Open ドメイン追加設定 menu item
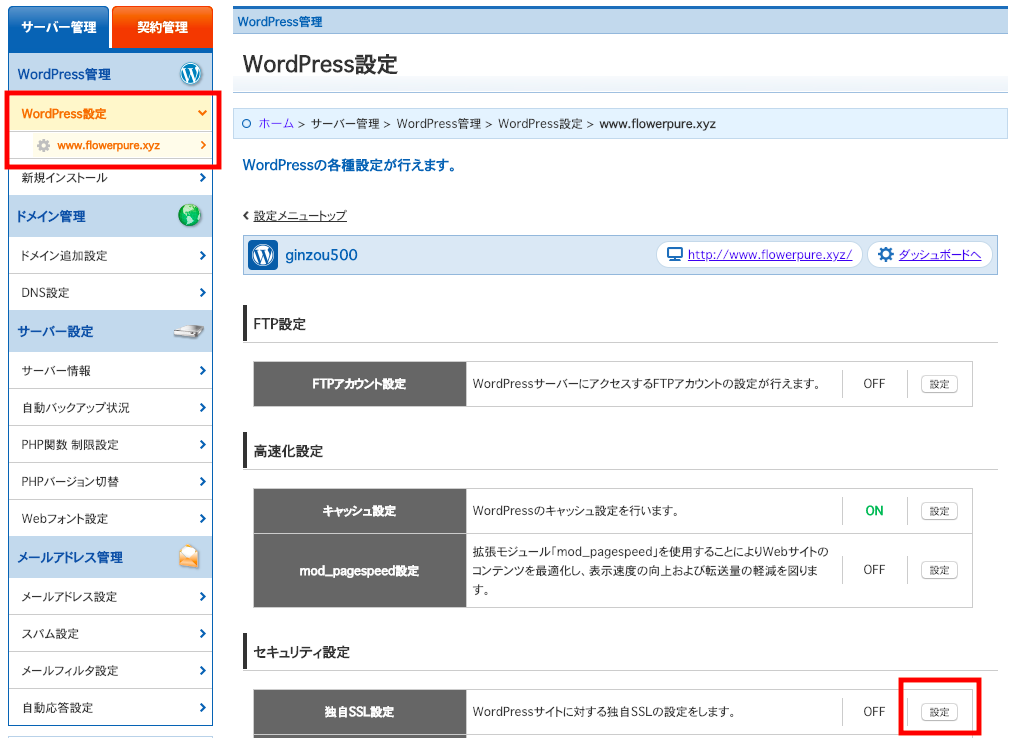The image size is (1016, 738). click(x=111, y=255)
